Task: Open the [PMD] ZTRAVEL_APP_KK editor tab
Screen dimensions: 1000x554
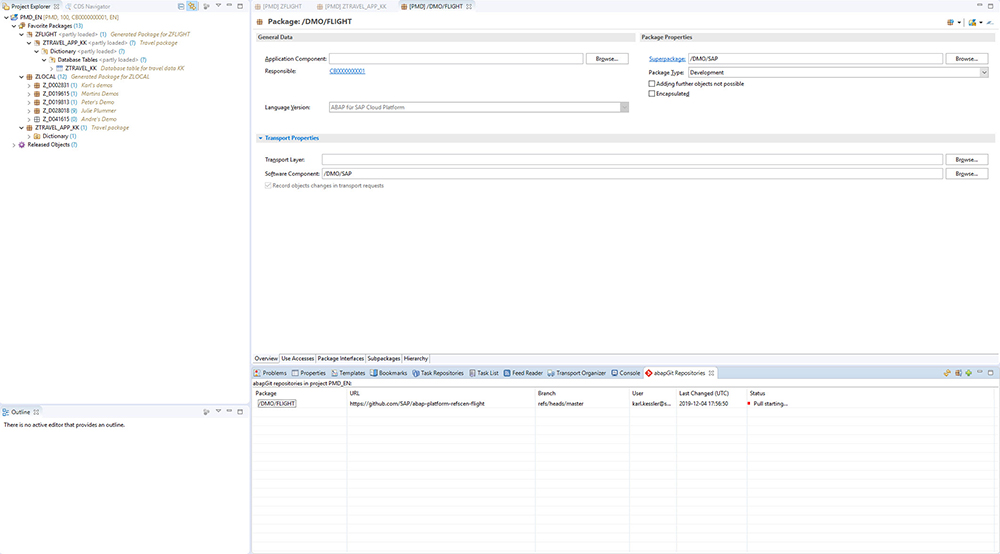Action: (x=351, y=6)
